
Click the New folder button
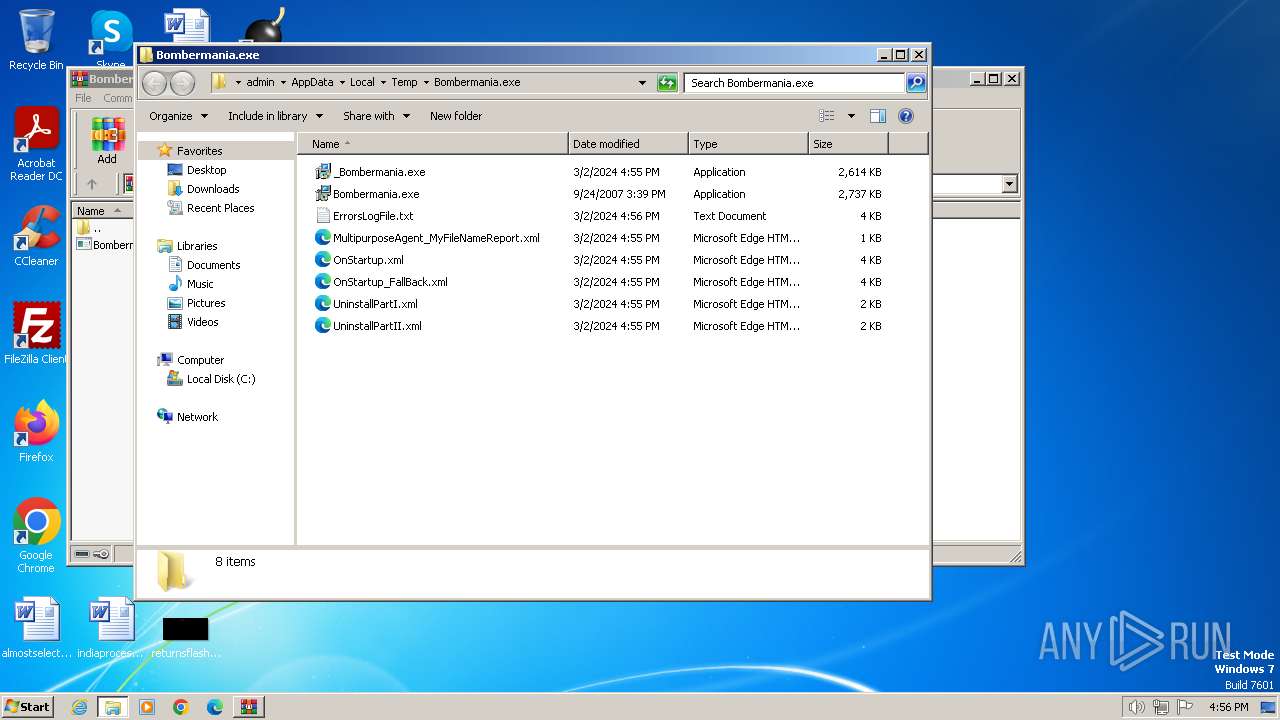[456, 116]
